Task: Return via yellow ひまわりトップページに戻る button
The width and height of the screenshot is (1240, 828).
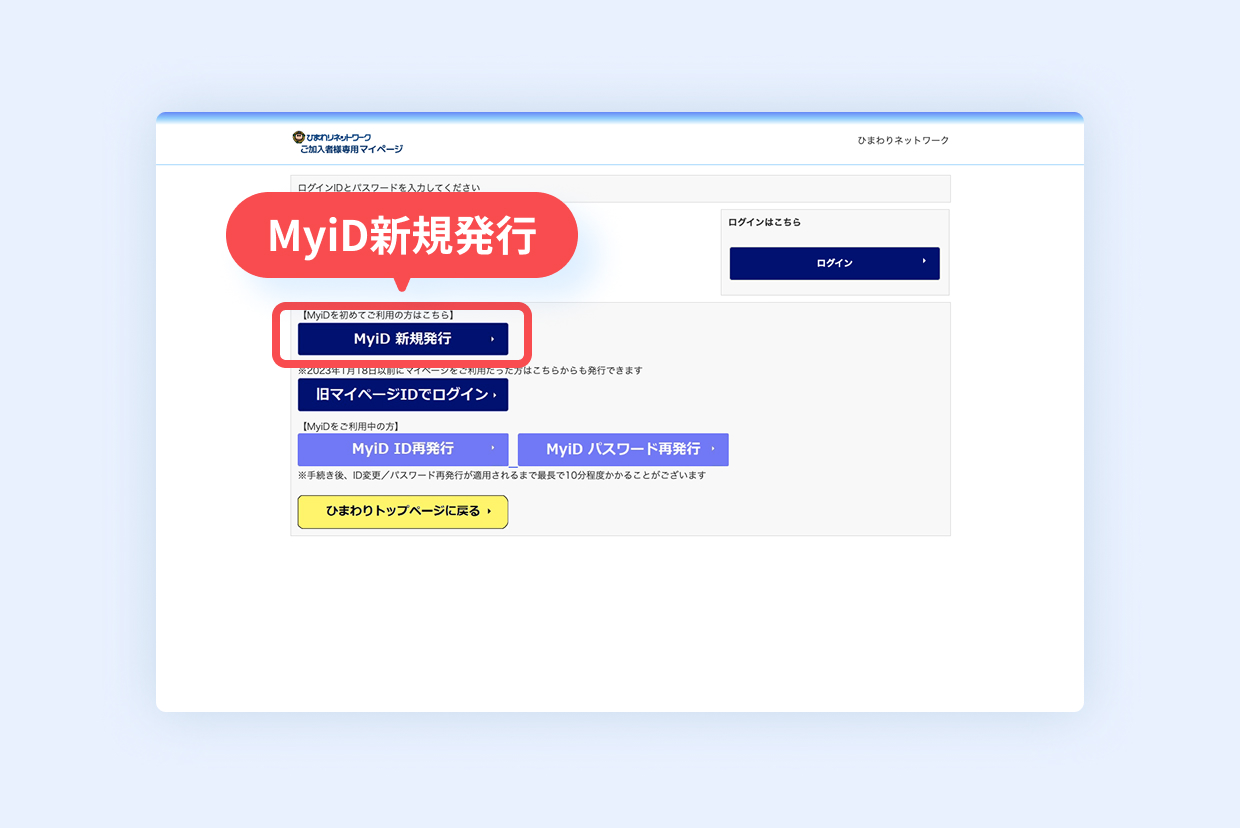Action: coord(402,511)
